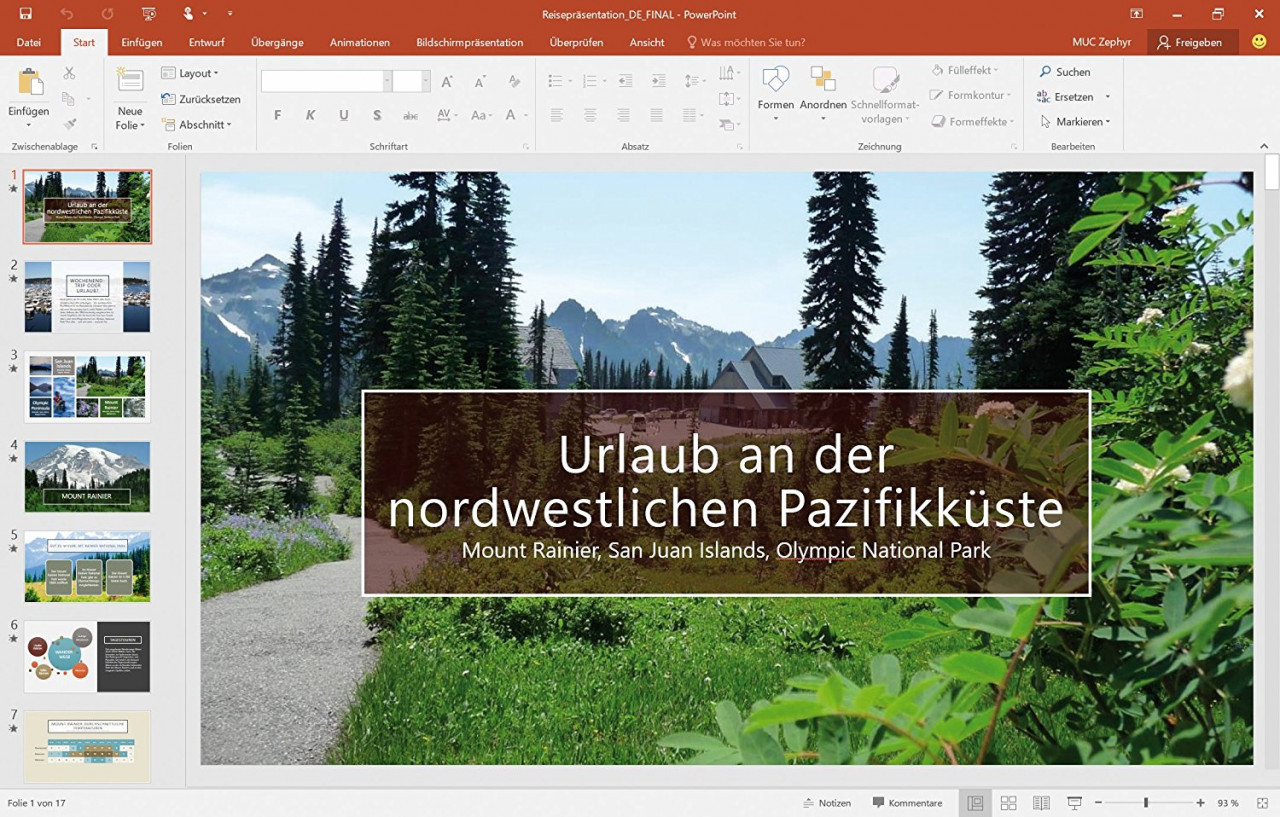
Task: Toggle the Notizen notes pane
Action: 827,803
